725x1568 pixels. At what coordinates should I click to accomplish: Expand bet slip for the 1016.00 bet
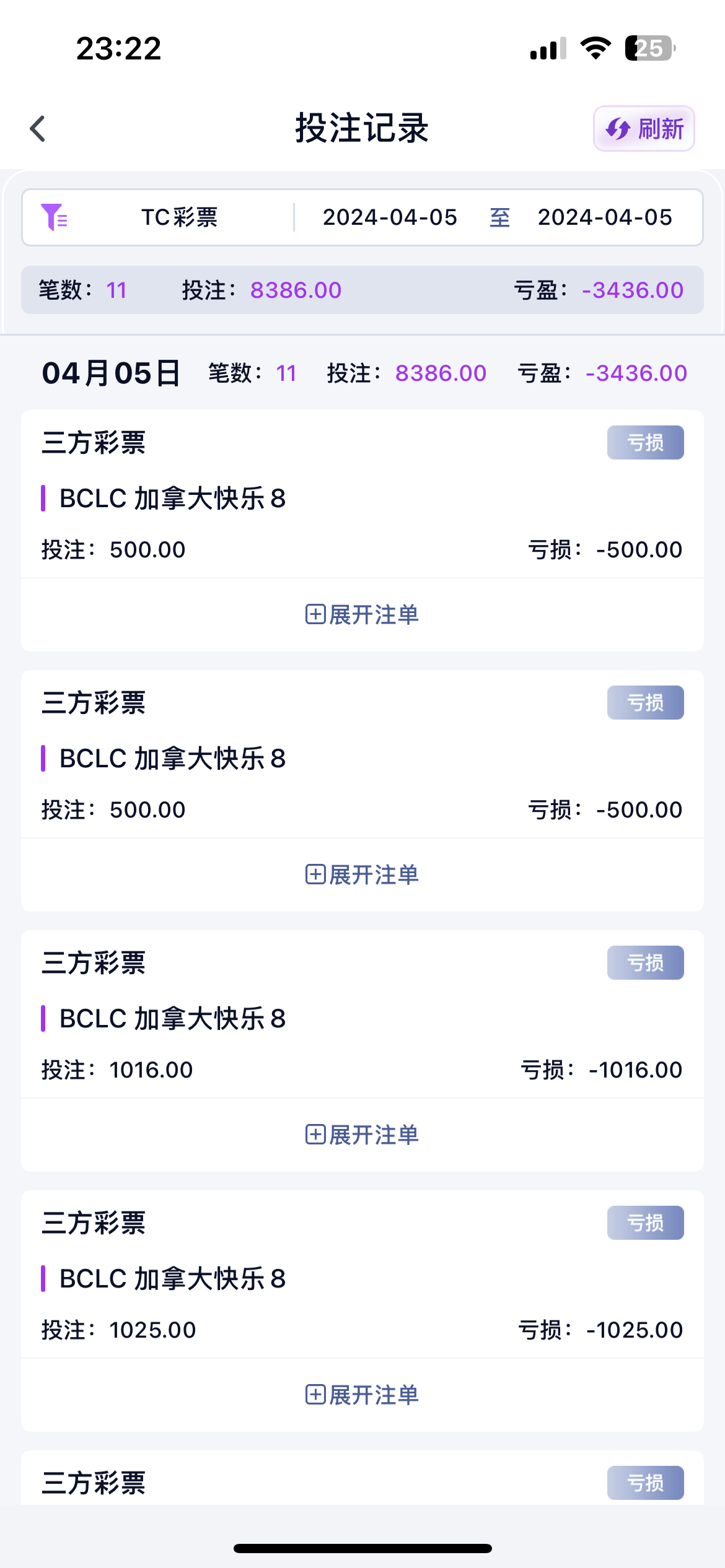362,1135
